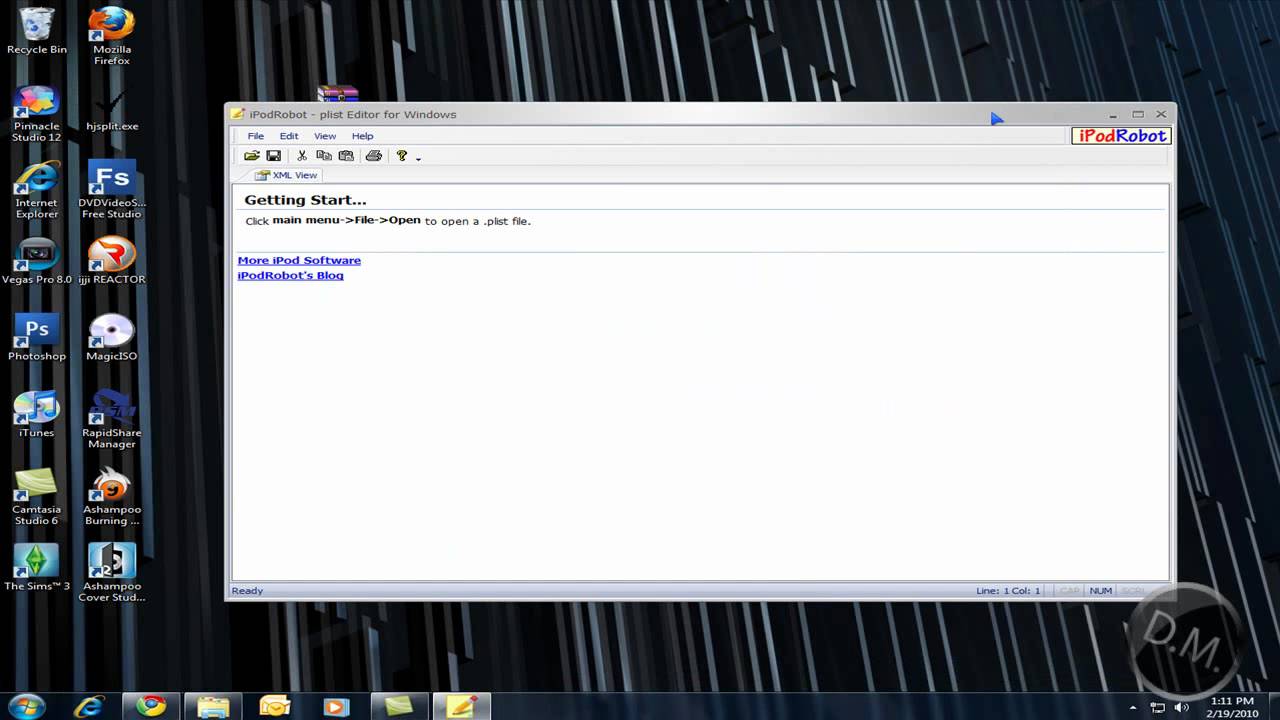Open the iPodRobot's Blog link
Image resolution: width=1280 pixels, height=720 pixels.
290,275
